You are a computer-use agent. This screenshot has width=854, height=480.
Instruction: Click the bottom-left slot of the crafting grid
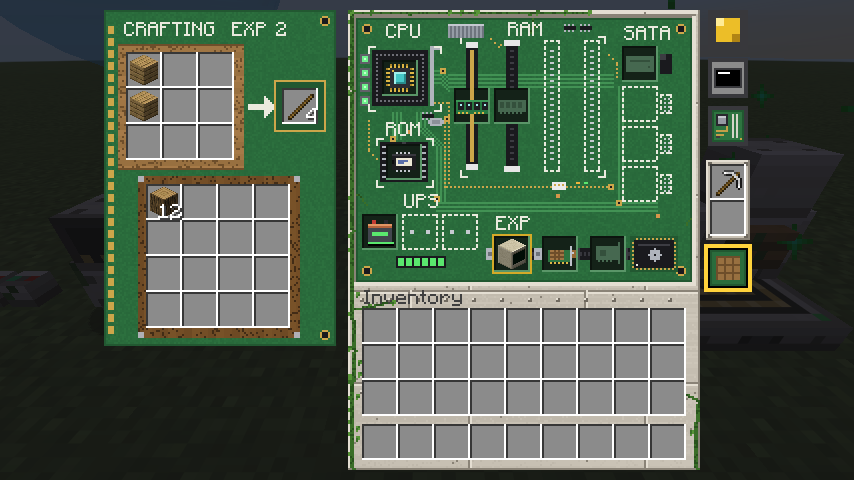pyautogui.click(x=144, y=142)
